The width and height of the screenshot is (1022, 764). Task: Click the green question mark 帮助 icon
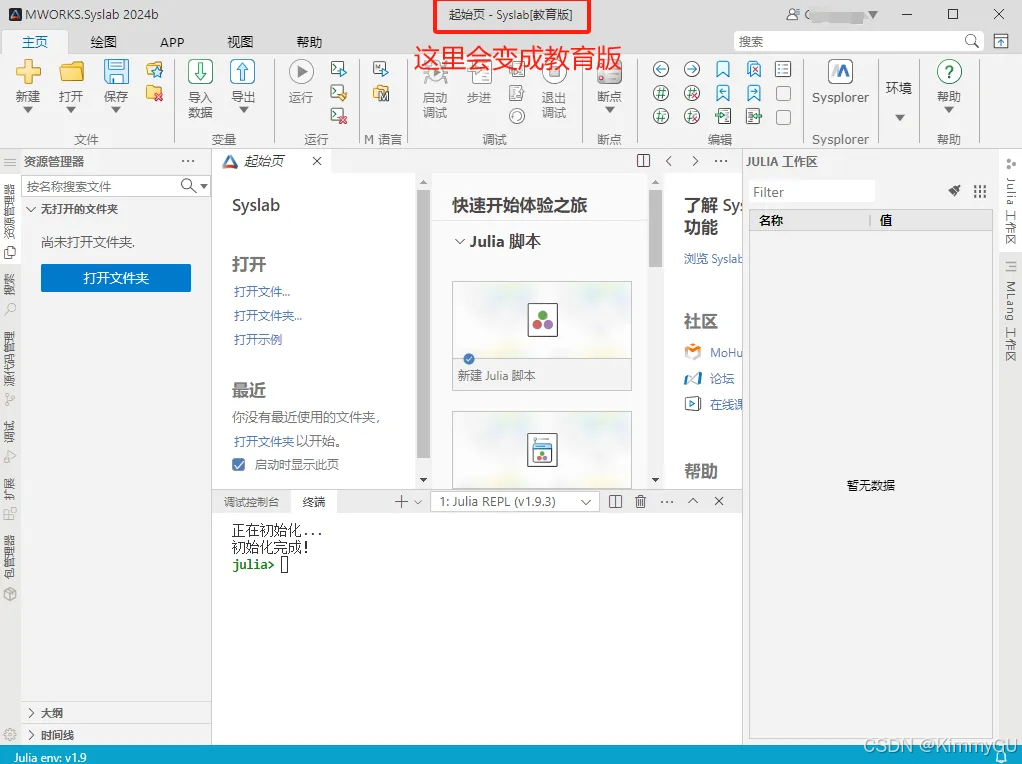pyautogui.click(x=949, y=72)
